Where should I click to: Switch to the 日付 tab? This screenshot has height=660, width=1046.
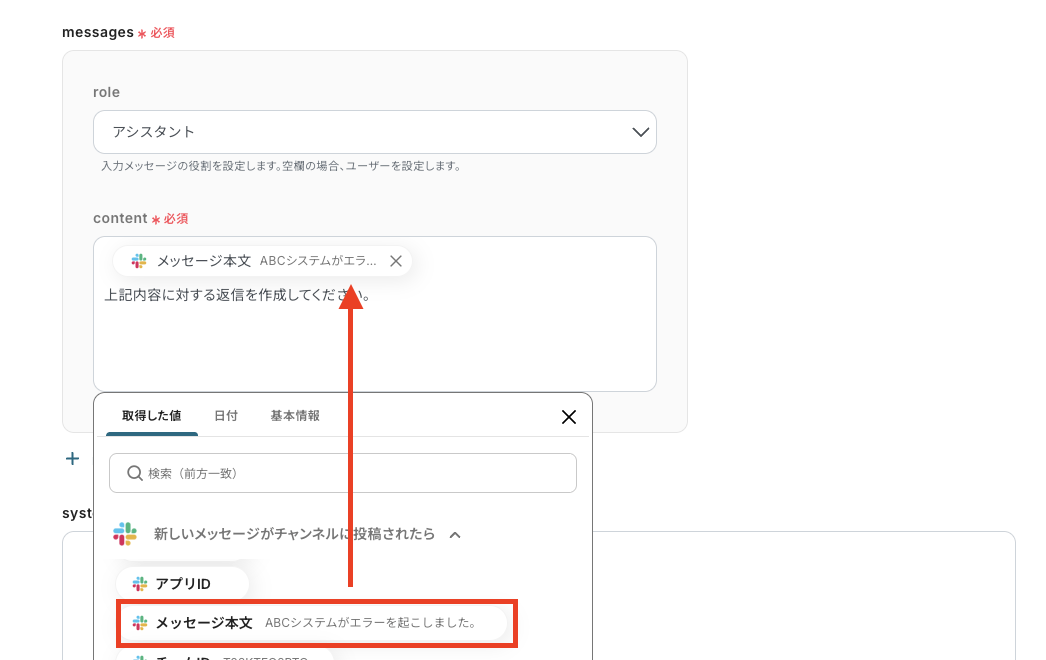click(x=226, y=414)
